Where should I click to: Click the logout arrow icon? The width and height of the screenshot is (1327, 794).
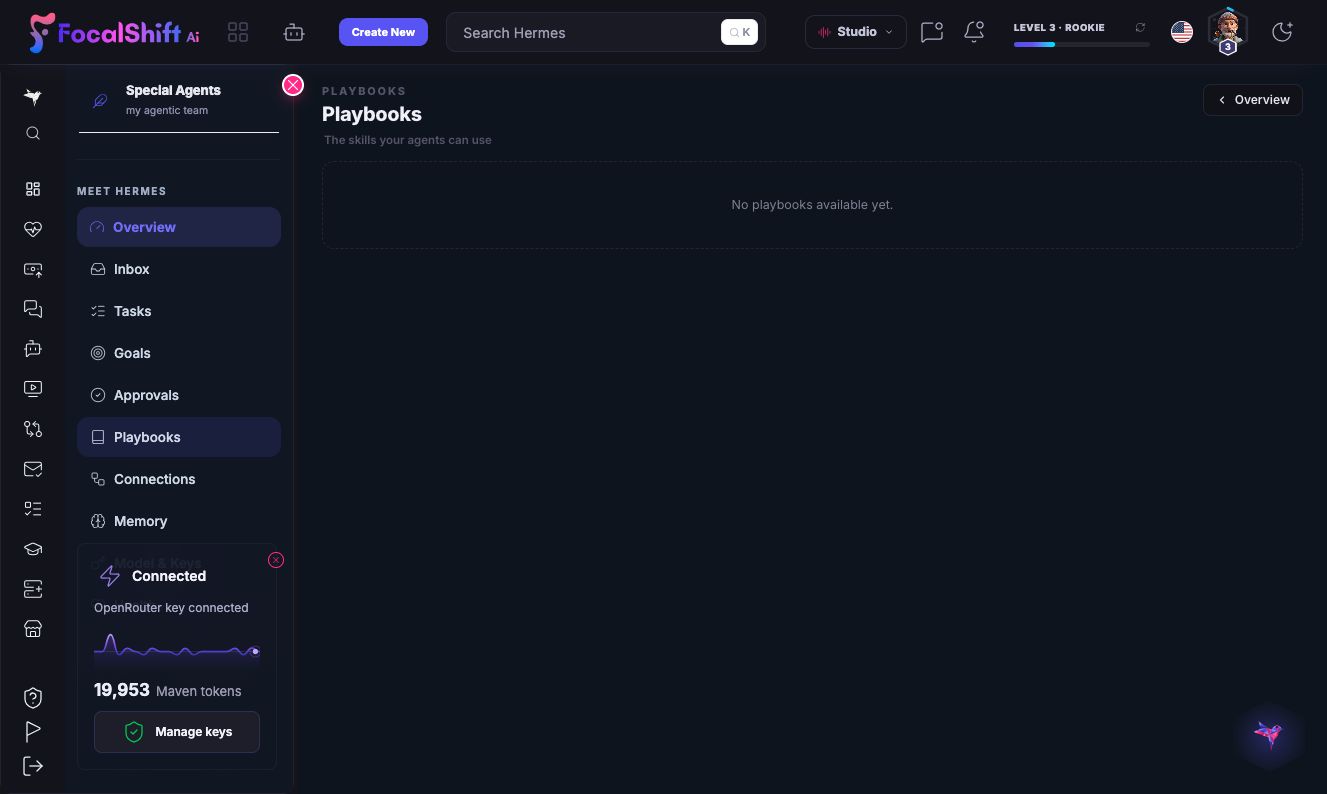33,766
